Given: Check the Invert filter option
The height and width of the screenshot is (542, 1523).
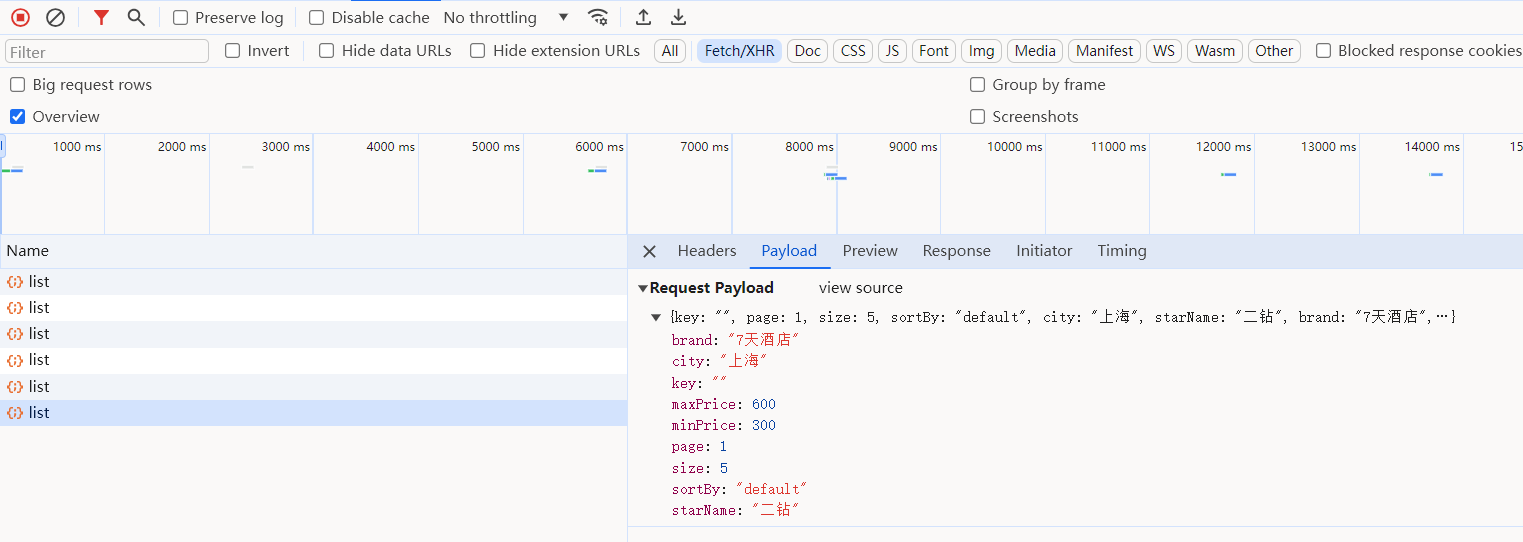Looking at the screenshot, I should click(x=232, y=51).
